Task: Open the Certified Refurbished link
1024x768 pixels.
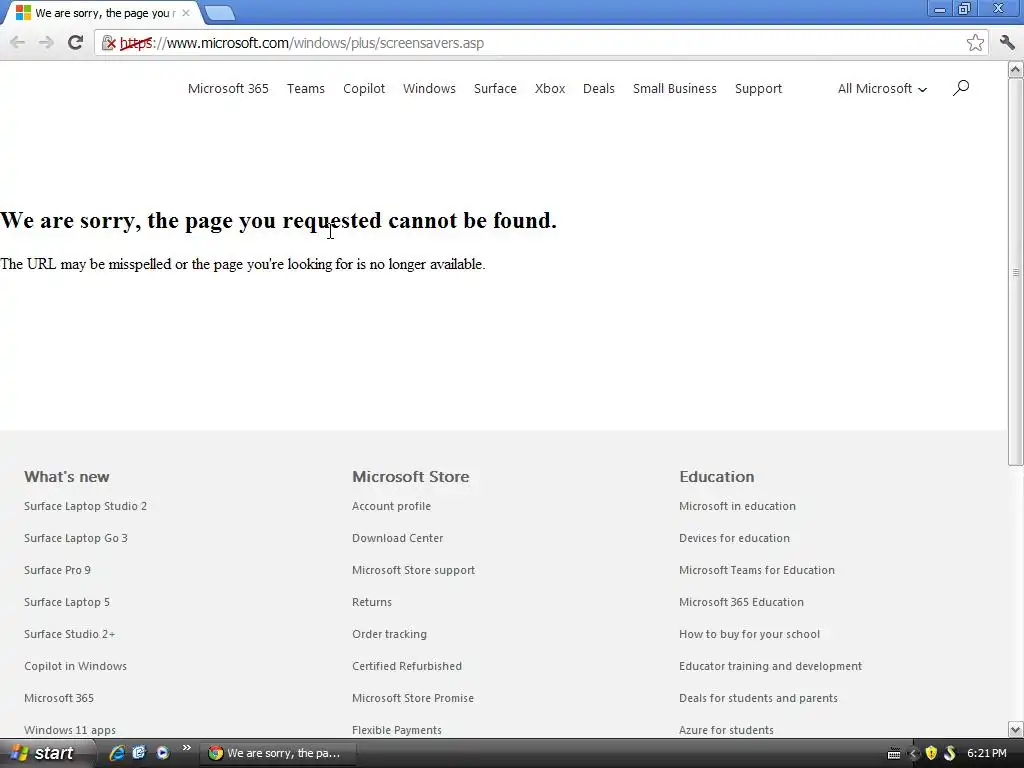Action: coord(407,666)
